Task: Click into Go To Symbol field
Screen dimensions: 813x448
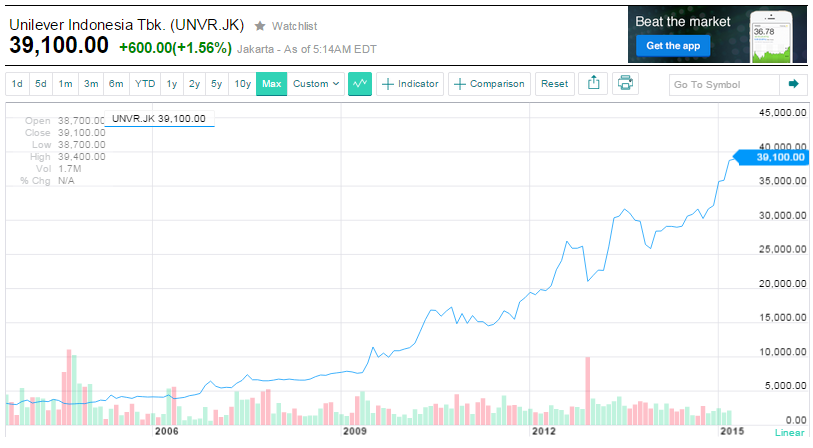Action: point(724,85)
